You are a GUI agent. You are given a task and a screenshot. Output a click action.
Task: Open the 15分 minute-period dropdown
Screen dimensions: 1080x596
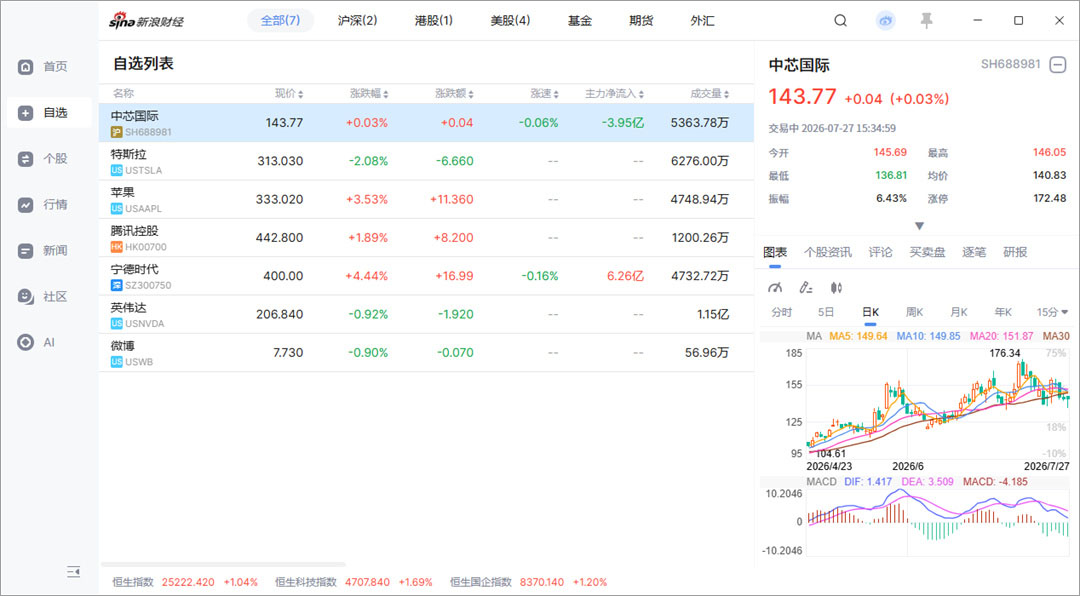coord(1052,312)
